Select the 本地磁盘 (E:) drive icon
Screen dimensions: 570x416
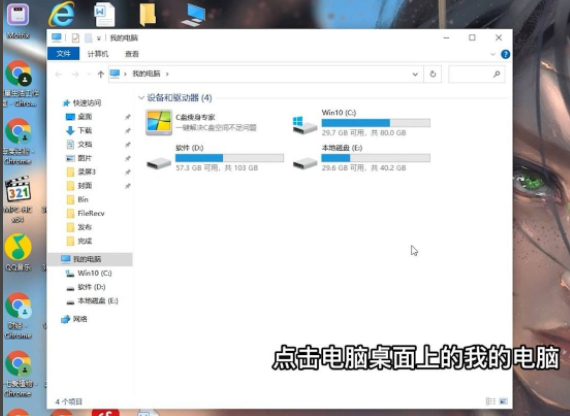pyautogui.click(x=305, y=163)
